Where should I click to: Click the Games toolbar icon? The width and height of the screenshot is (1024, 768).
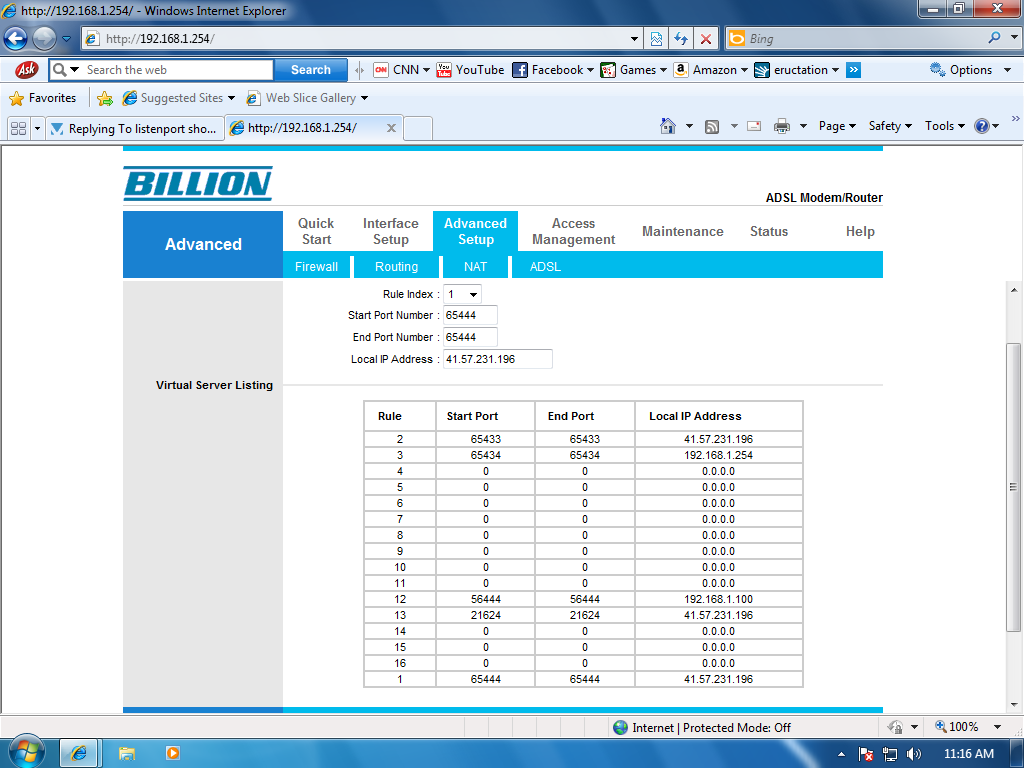(608, 70)
